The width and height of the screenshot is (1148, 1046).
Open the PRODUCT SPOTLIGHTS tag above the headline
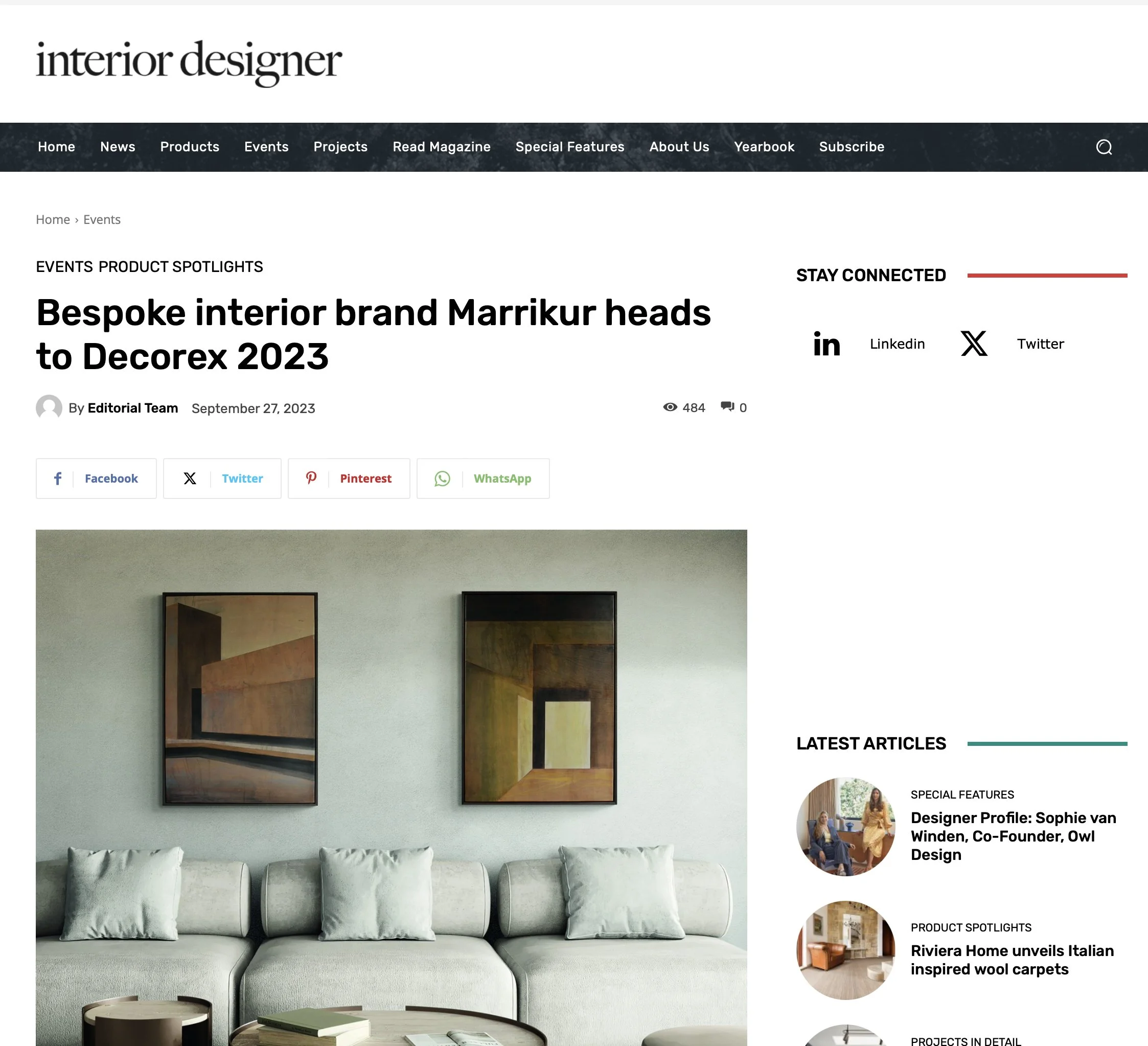(x=181, y=267)
